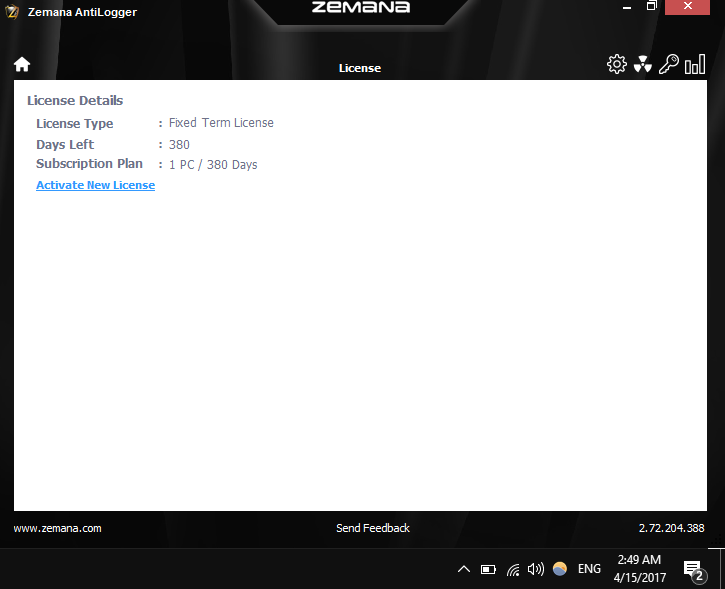Open the Action Center notifications icon
The width and height of the screenshot is (725, 589).
(694, 571)
